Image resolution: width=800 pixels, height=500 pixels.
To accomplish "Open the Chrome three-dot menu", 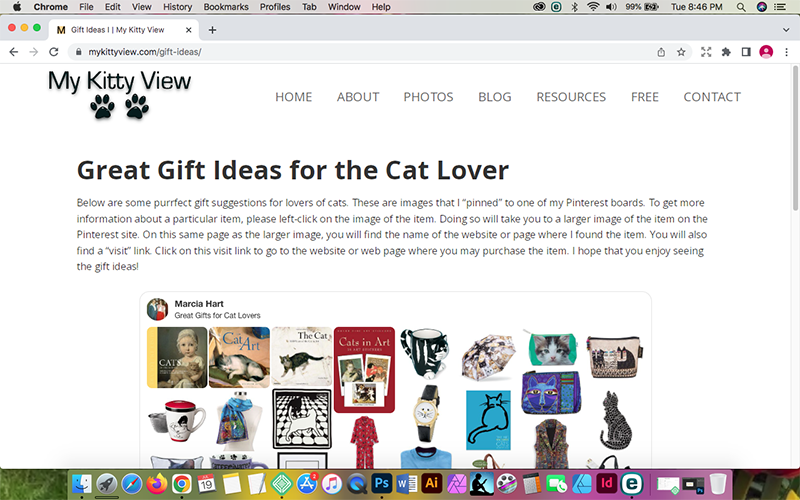I will point(786,52).
